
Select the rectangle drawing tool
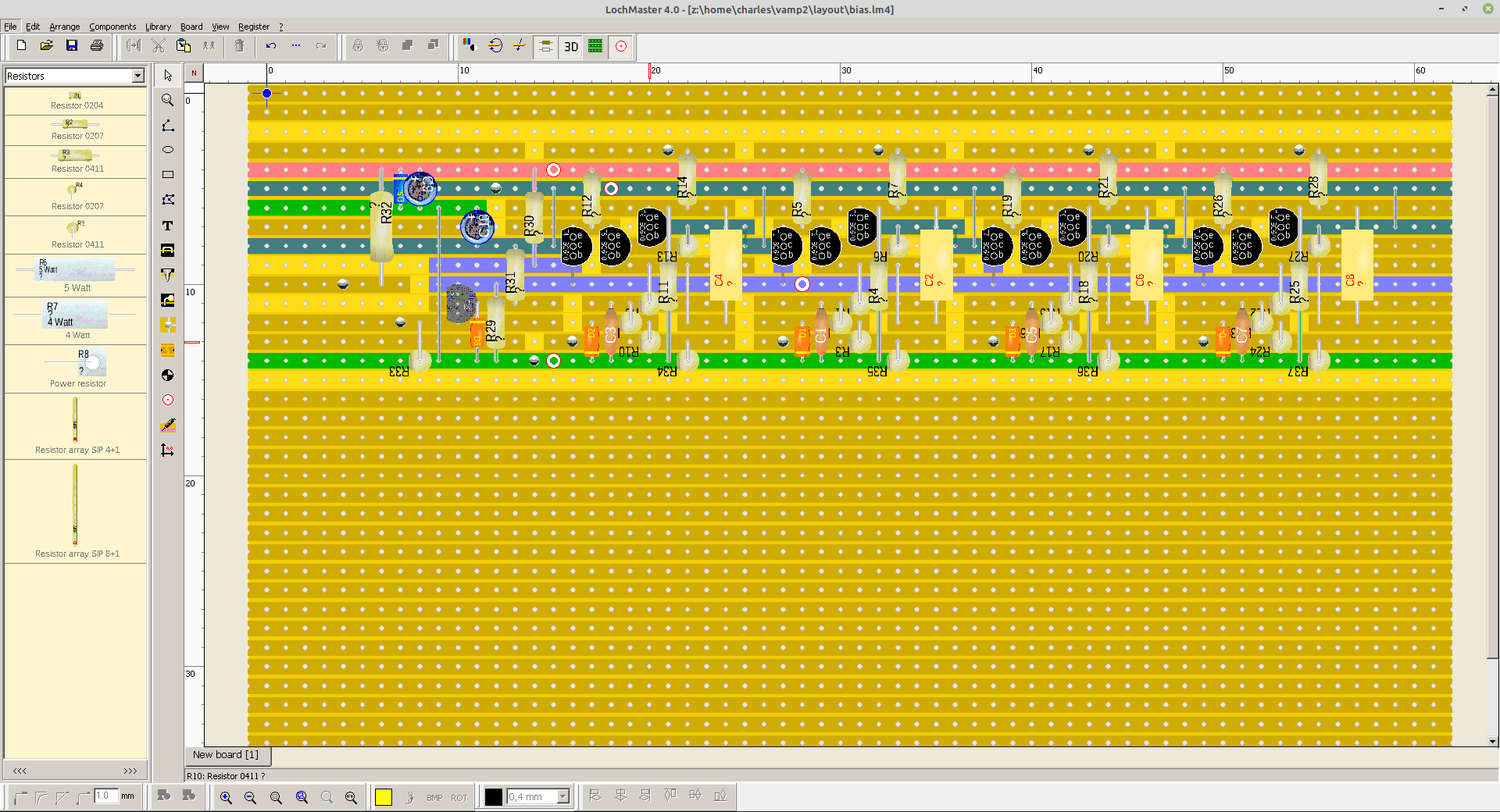click(168, 175)
